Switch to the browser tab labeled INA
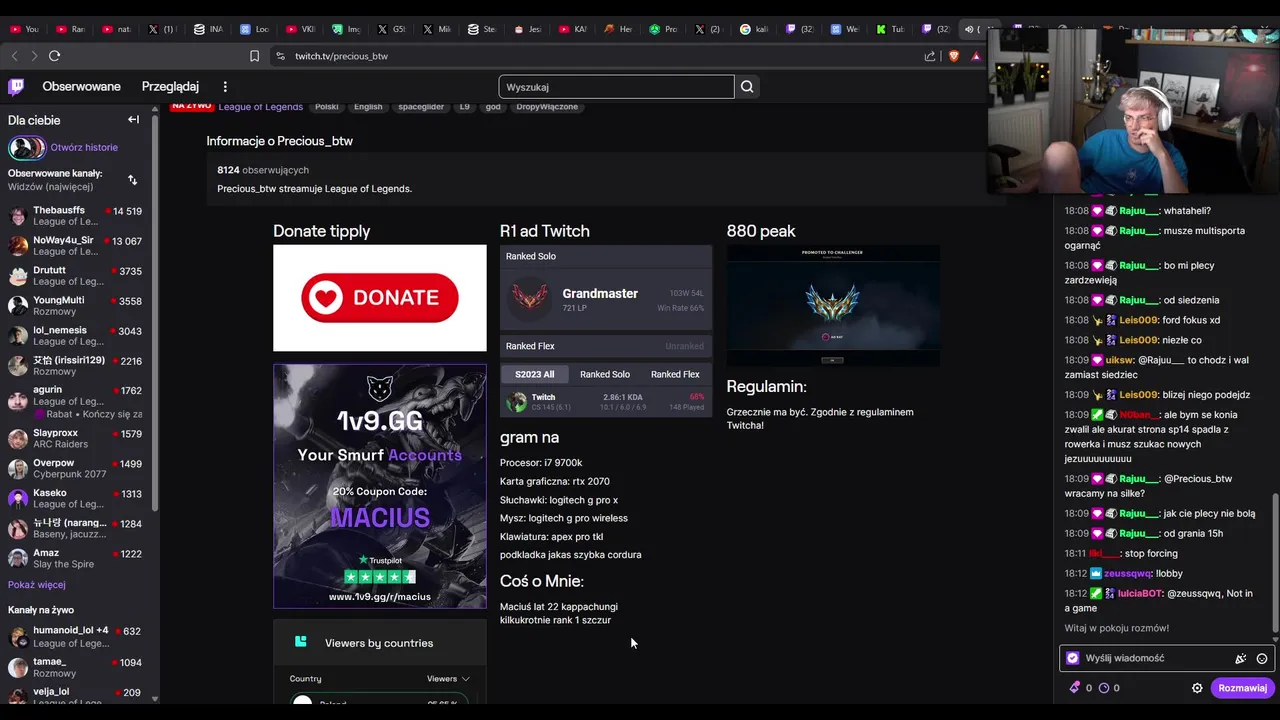This screenshot has width=1280, height=720. click(x=208, y=29)
